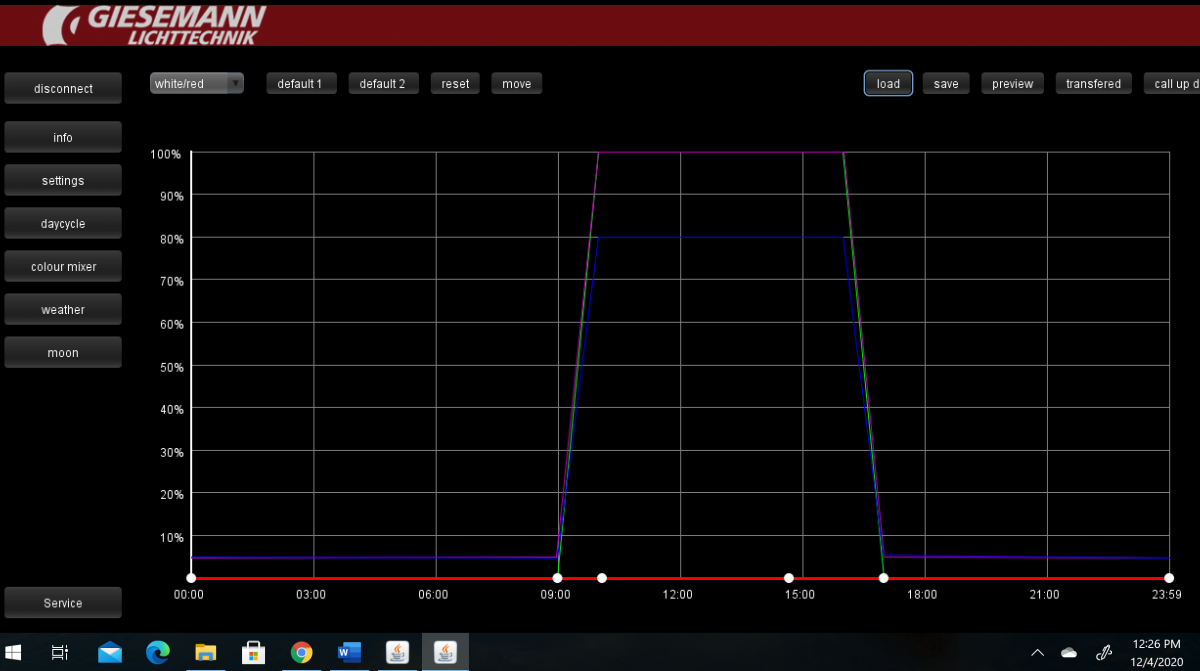Open Task View in the taskbar
1200x671 pixels.
tap(60, 653)
